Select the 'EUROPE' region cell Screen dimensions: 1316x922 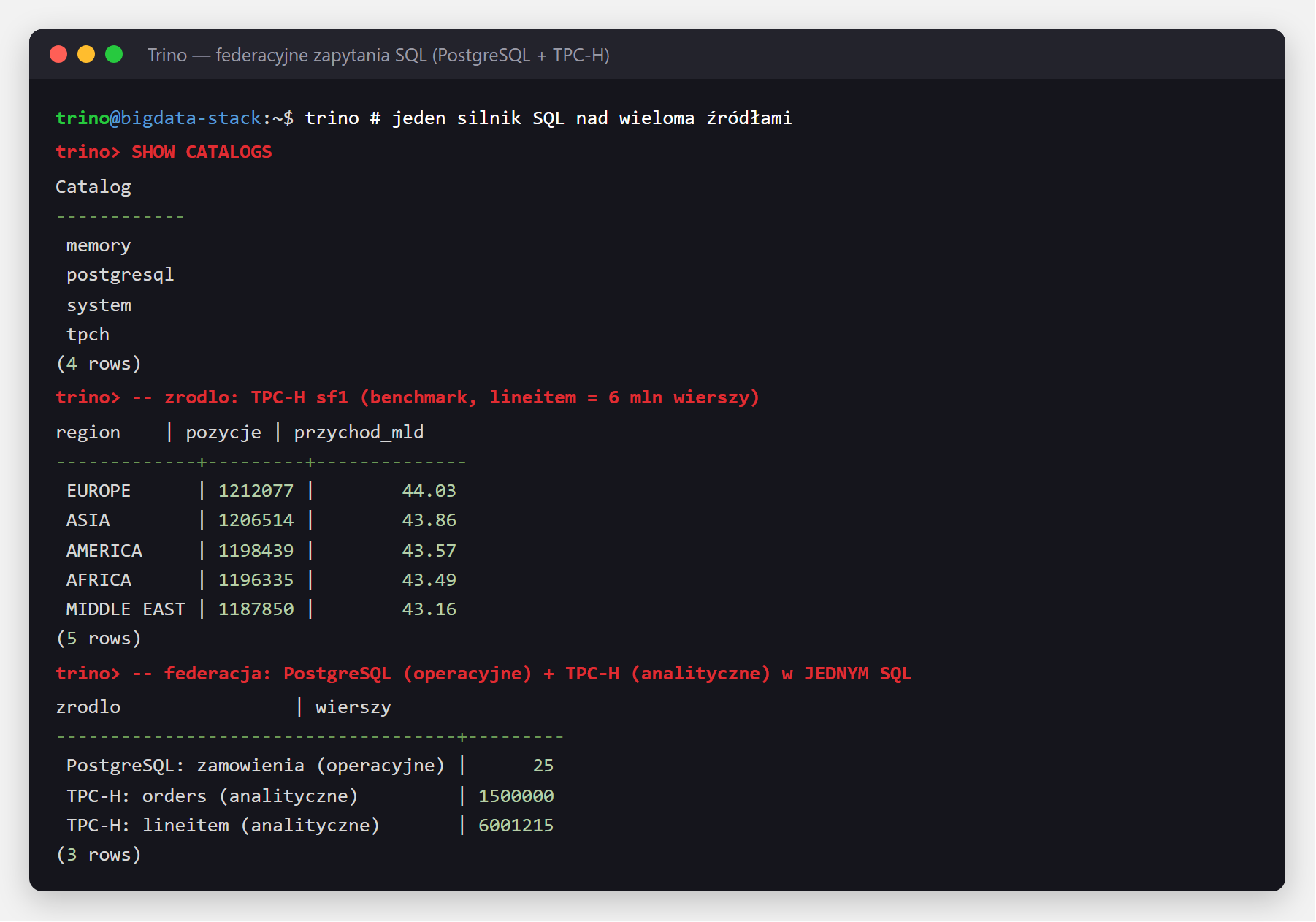(99, 491)
